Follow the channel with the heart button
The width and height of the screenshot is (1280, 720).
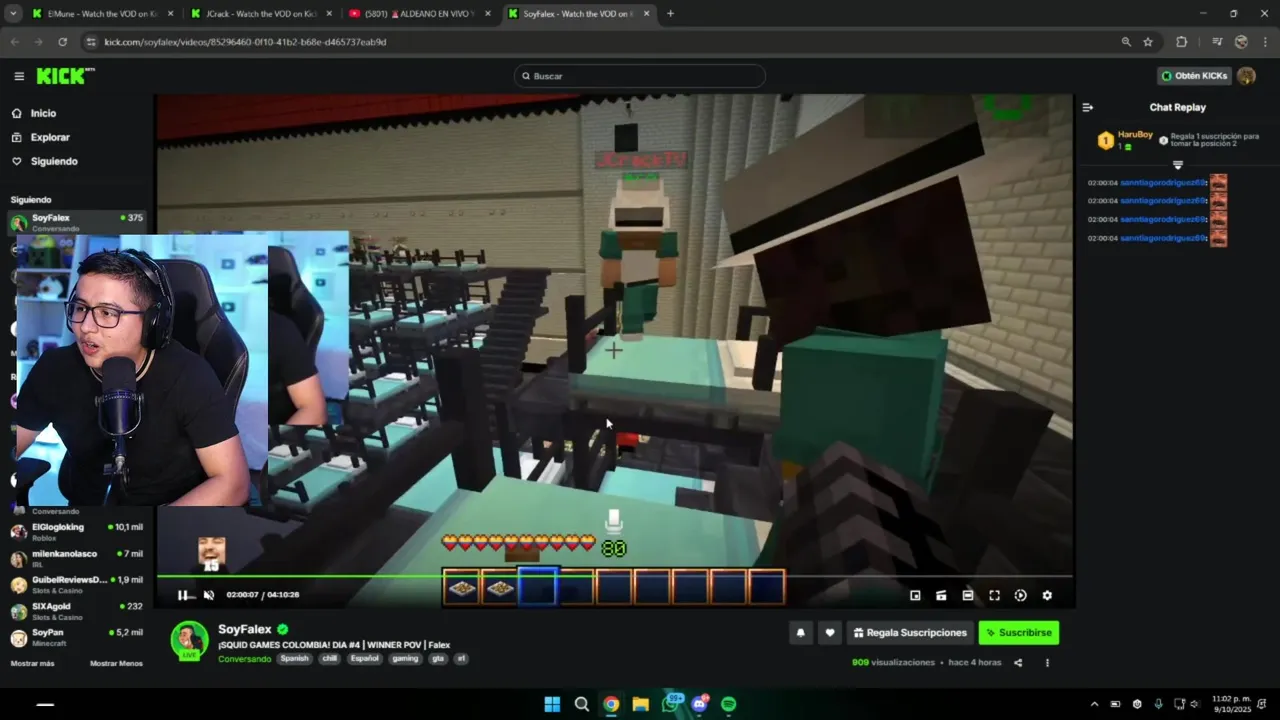point(829,632)
